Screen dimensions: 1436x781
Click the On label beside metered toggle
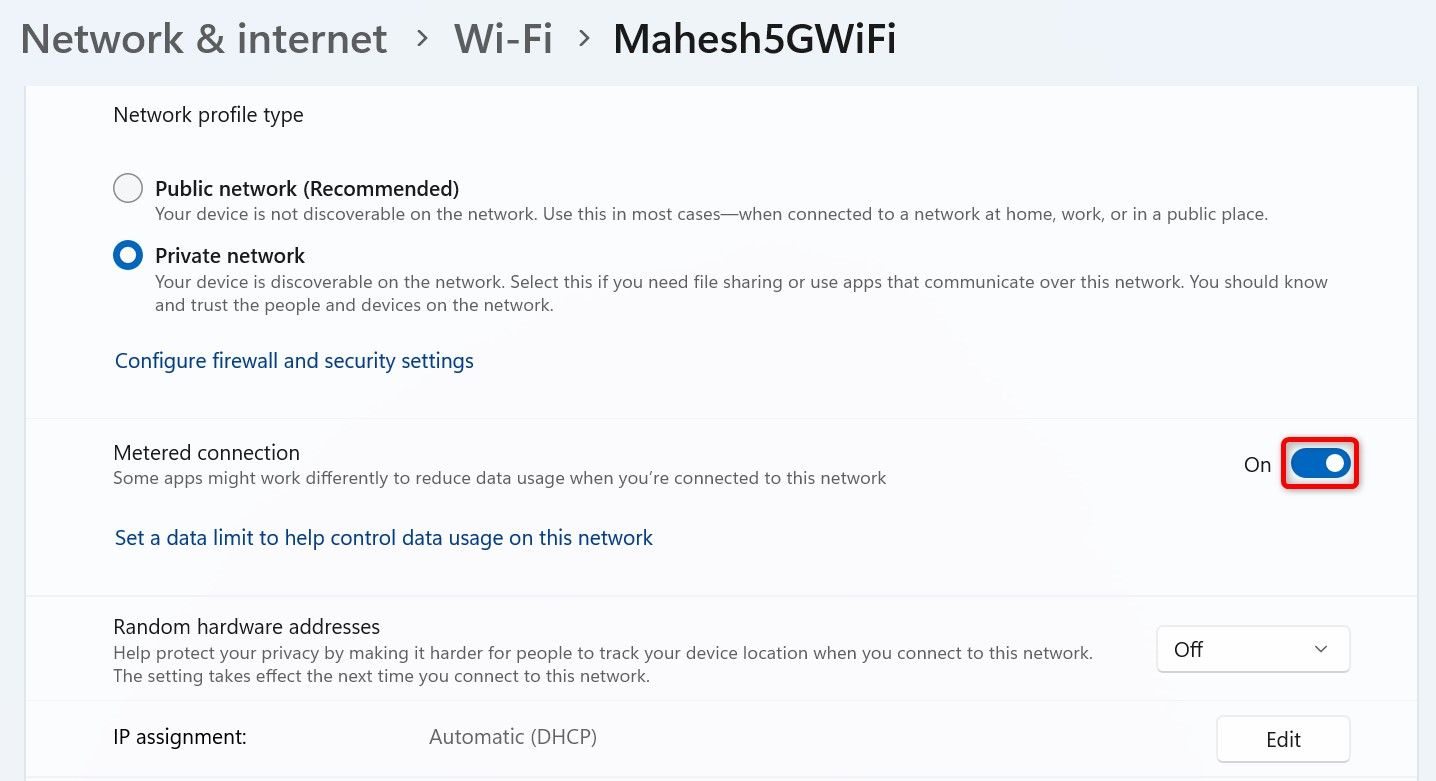pos(1257,465)
